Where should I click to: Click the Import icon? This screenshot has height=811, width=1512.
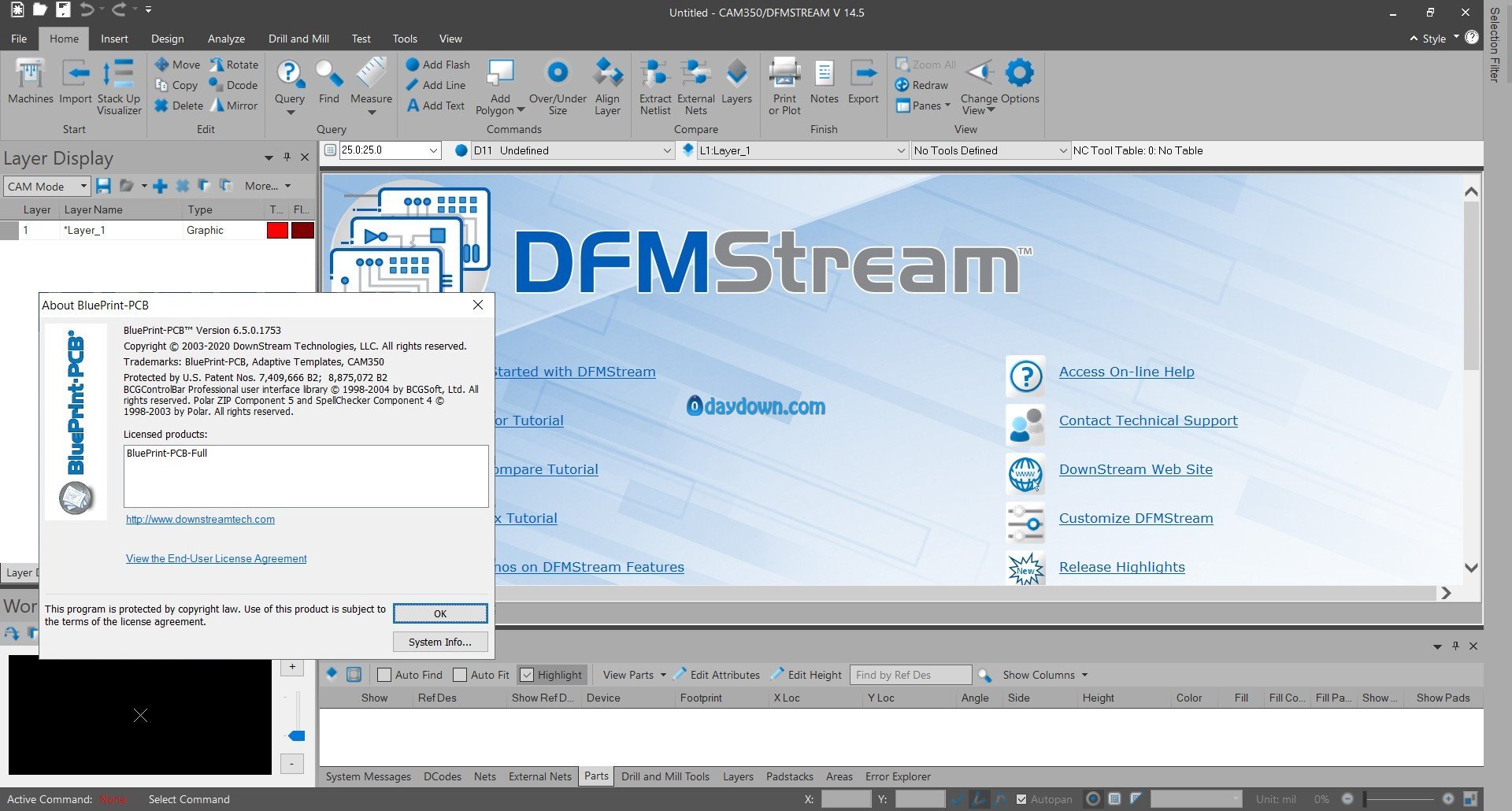[x=76, y=82]
